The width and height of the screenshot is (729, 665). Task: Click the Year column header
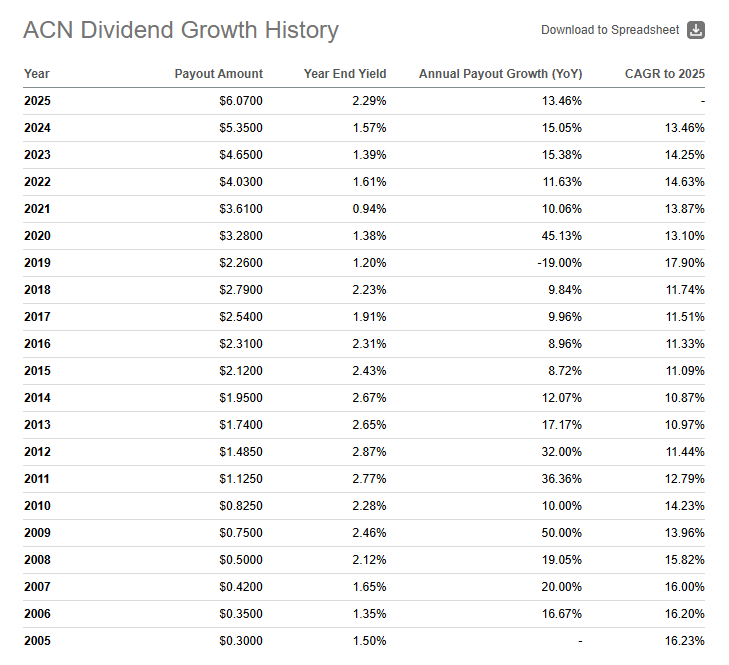[x=37, y=74]
